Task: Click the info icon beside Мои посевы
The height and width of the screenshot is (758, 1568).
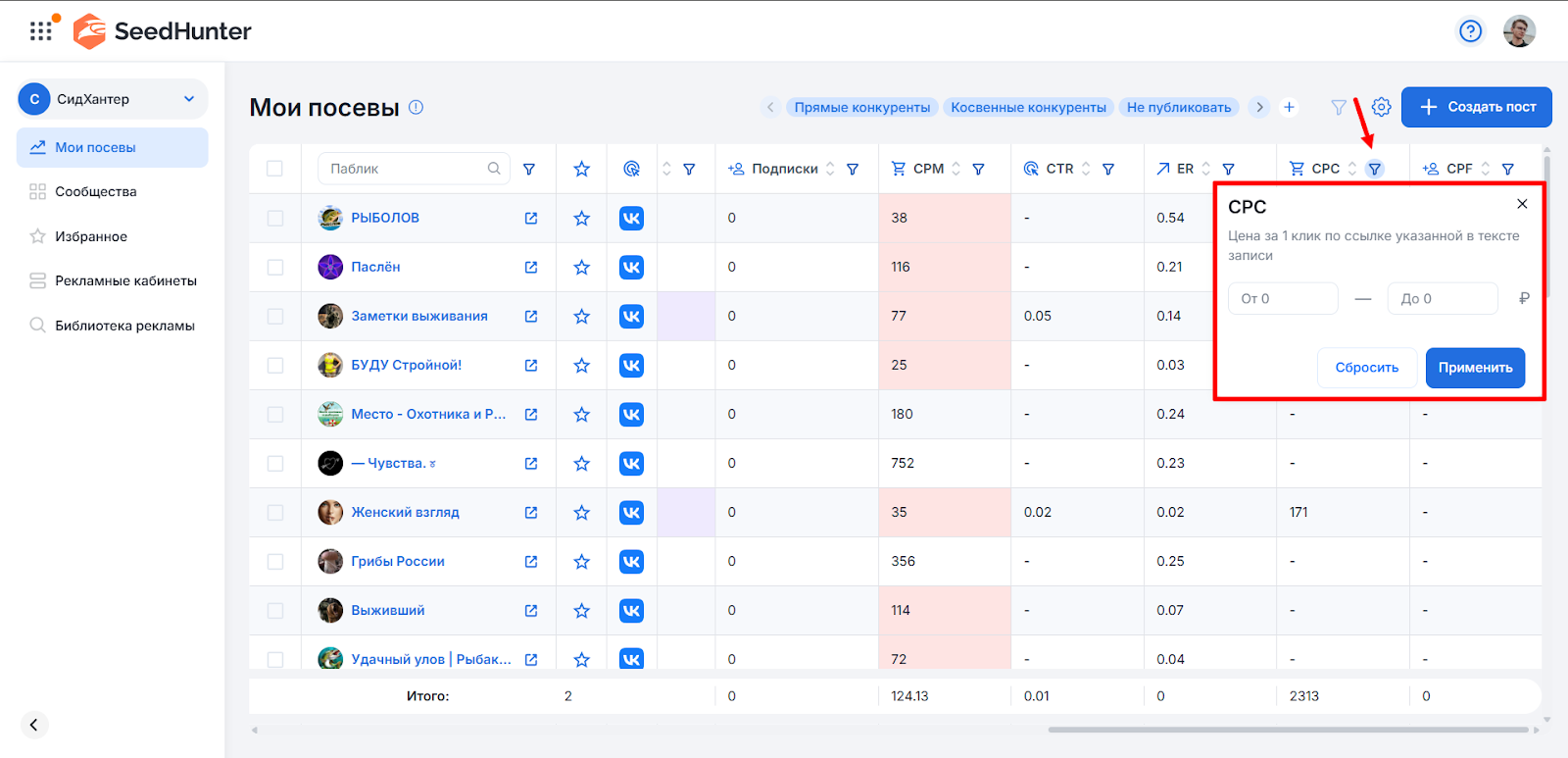Action: pyautogui.click(x=416, y=107)
